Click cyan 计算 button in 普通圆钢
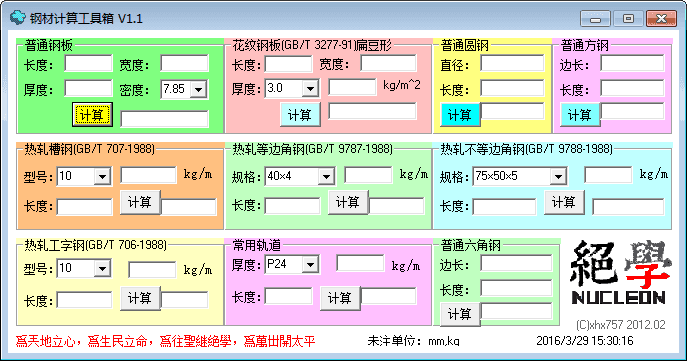Image resolution: width=687 pixels, height=361 pixels. 460,115
